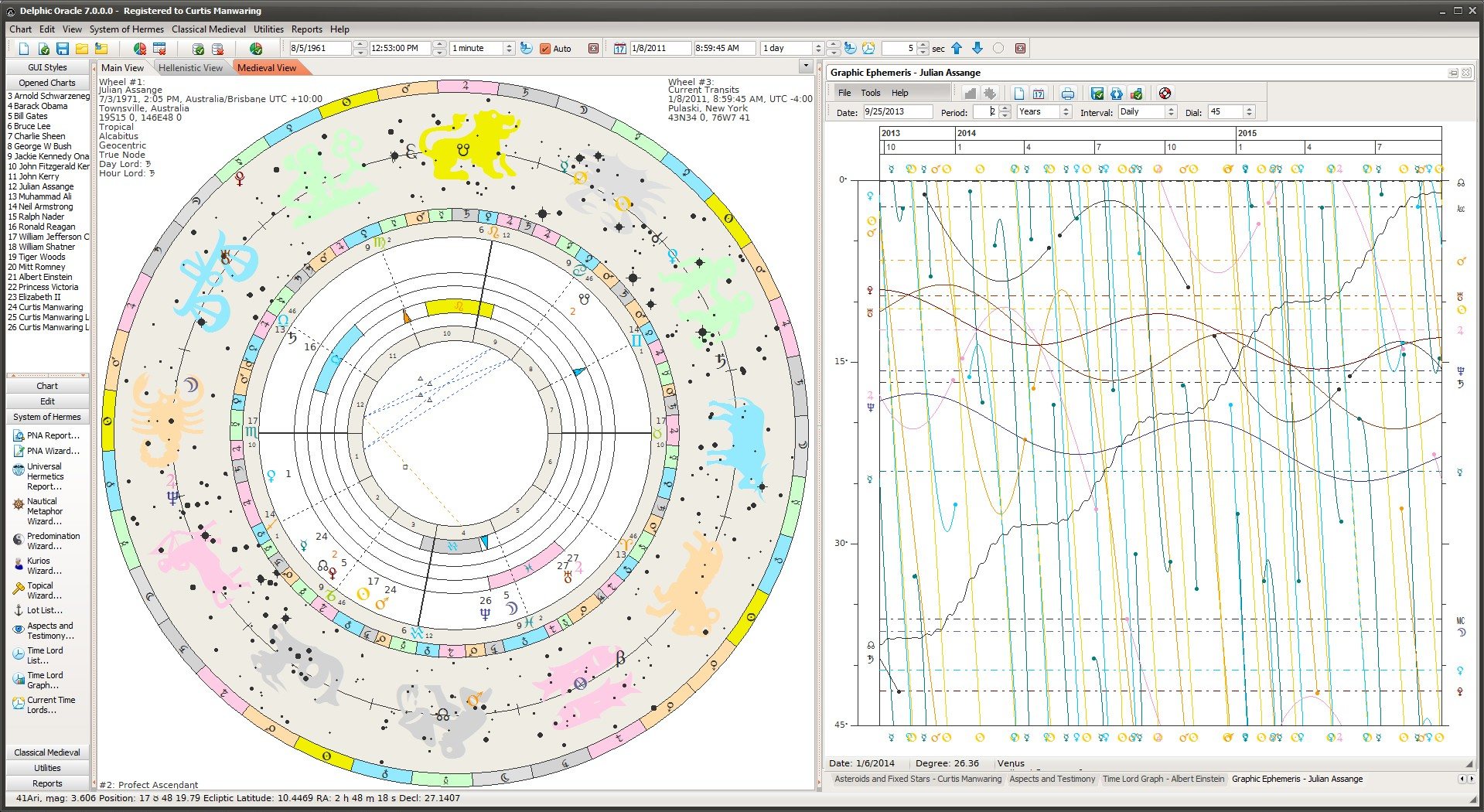This screenshot has width=1484, height=812.
Task: Click the document with green check icon
Action: [43, 49]
